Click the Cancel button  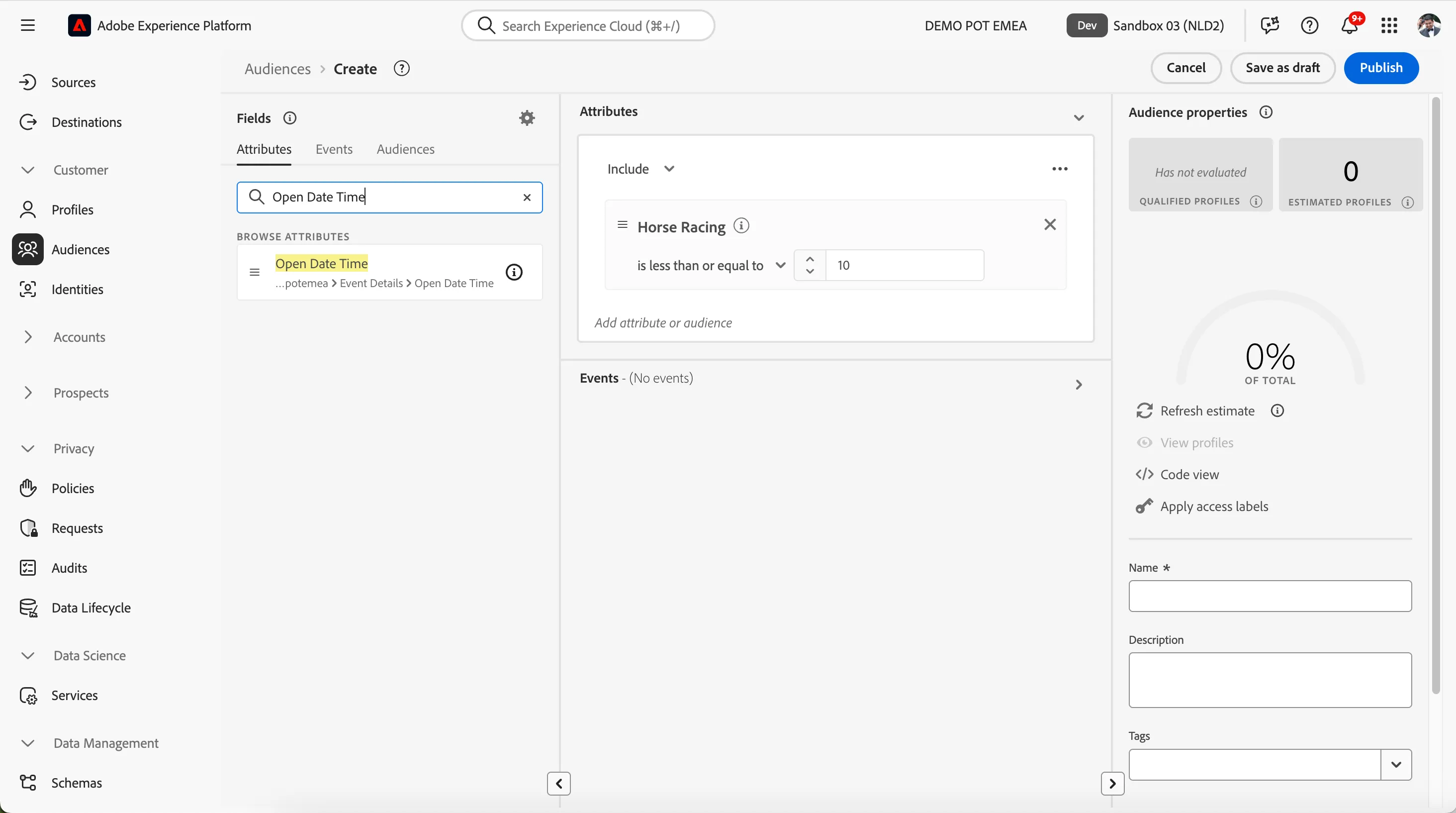point(1186,68)
